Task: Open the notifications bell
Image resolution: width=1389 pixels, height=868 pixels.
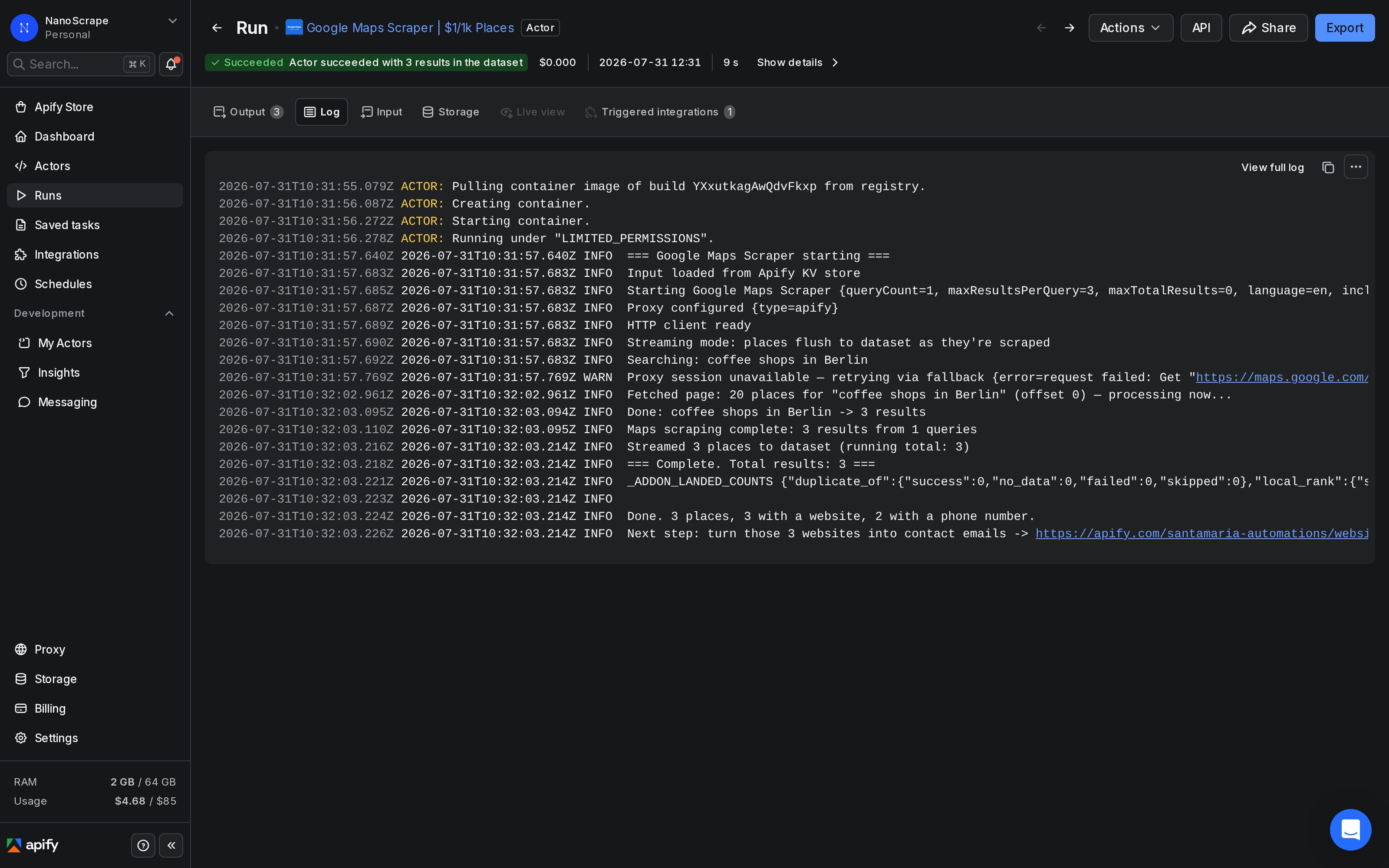Action: 171,64
